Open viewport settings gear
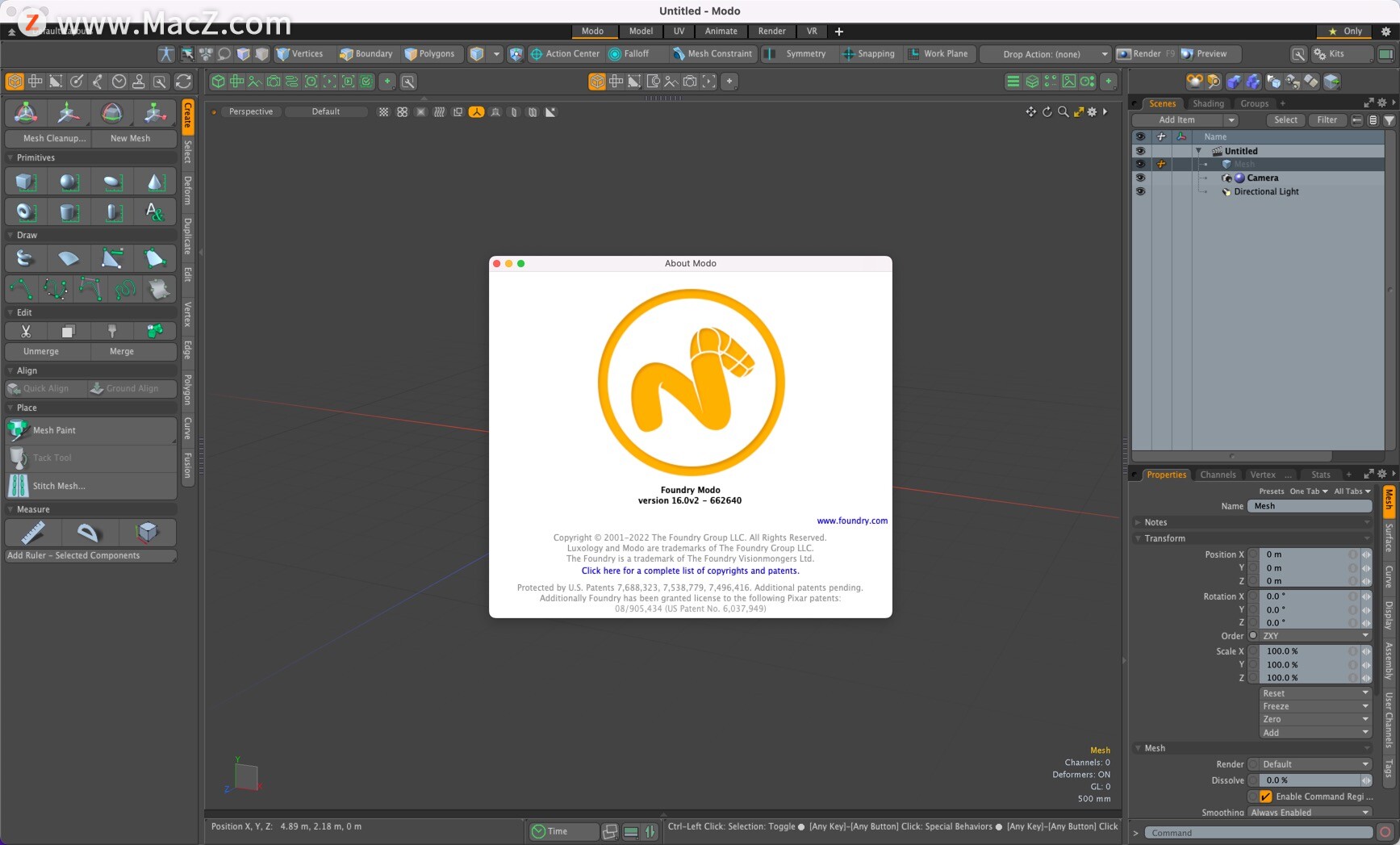 (1093, 112)
